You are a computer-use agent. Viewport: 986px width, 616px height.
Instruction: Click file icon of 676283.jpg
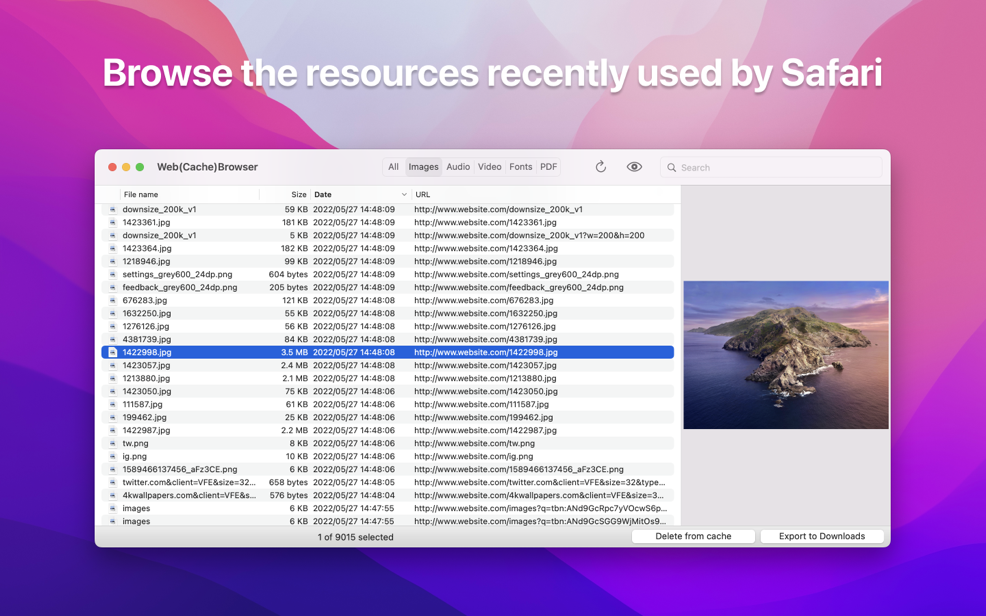[113, 300]
